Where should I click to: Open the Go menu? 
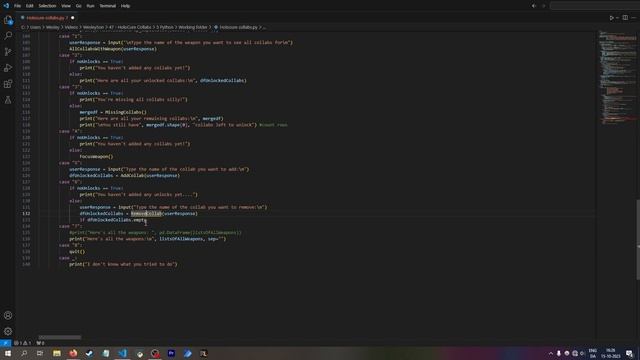pyautogui.click(x=78, y=6)
